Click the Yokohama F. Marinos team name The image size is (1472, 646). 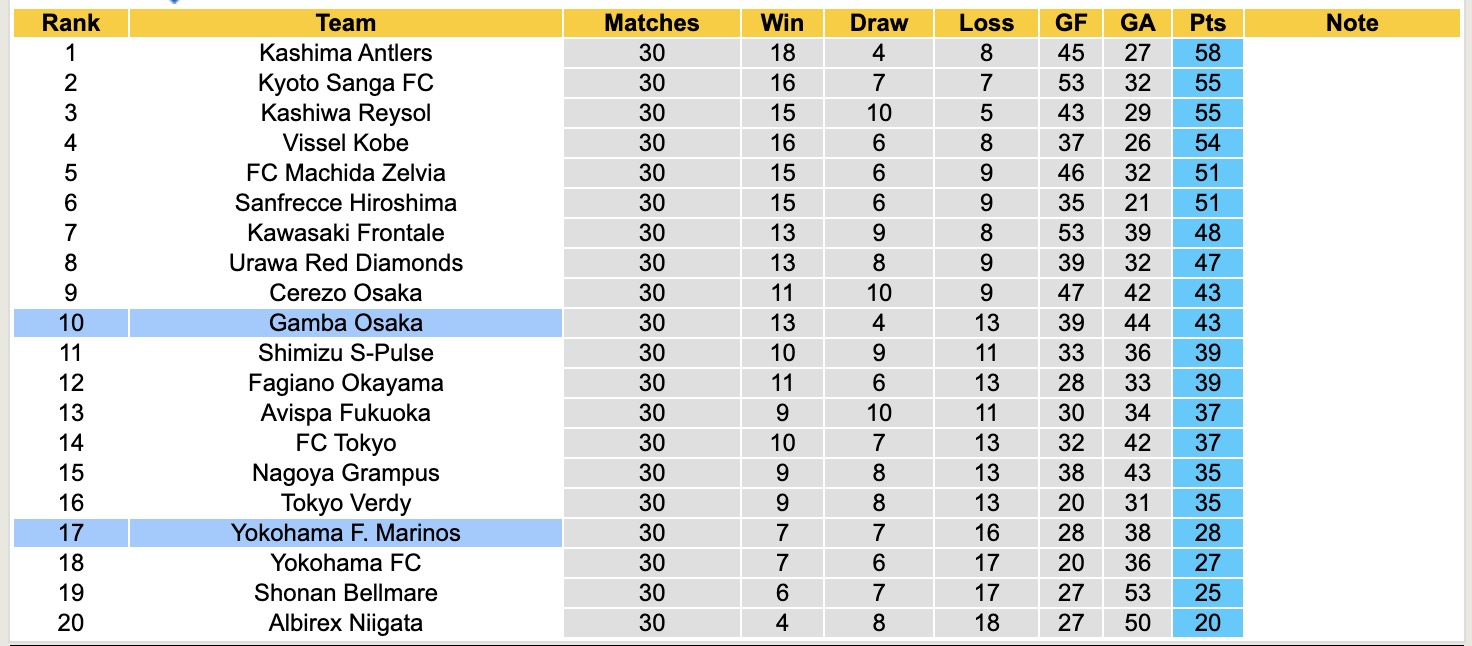tap(345, 533)
